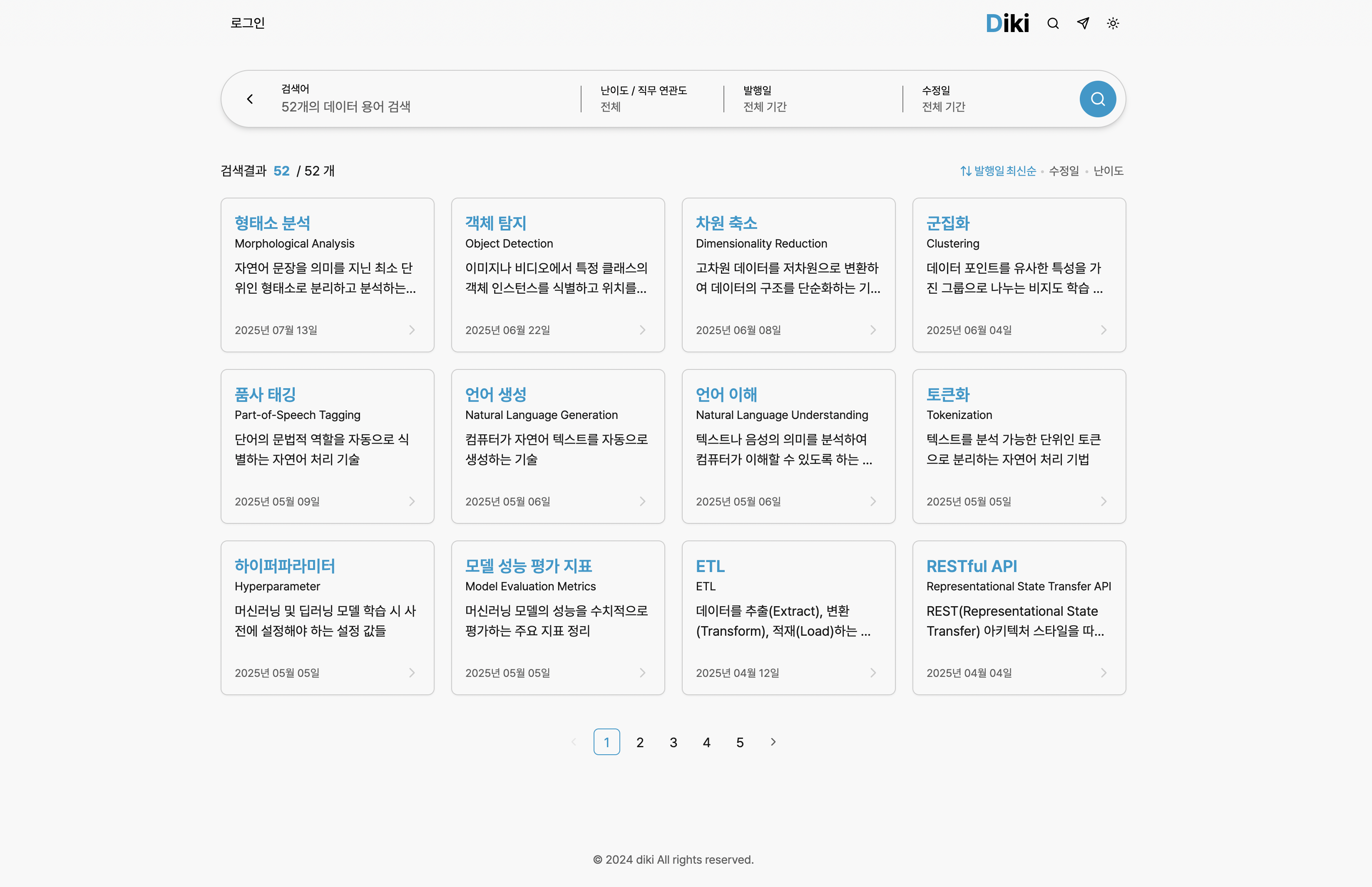Image resolution: width=1372 pixels, height=887 pixels.
Task: Open the 수정일 전체 기간 filter
Action: 943,99
